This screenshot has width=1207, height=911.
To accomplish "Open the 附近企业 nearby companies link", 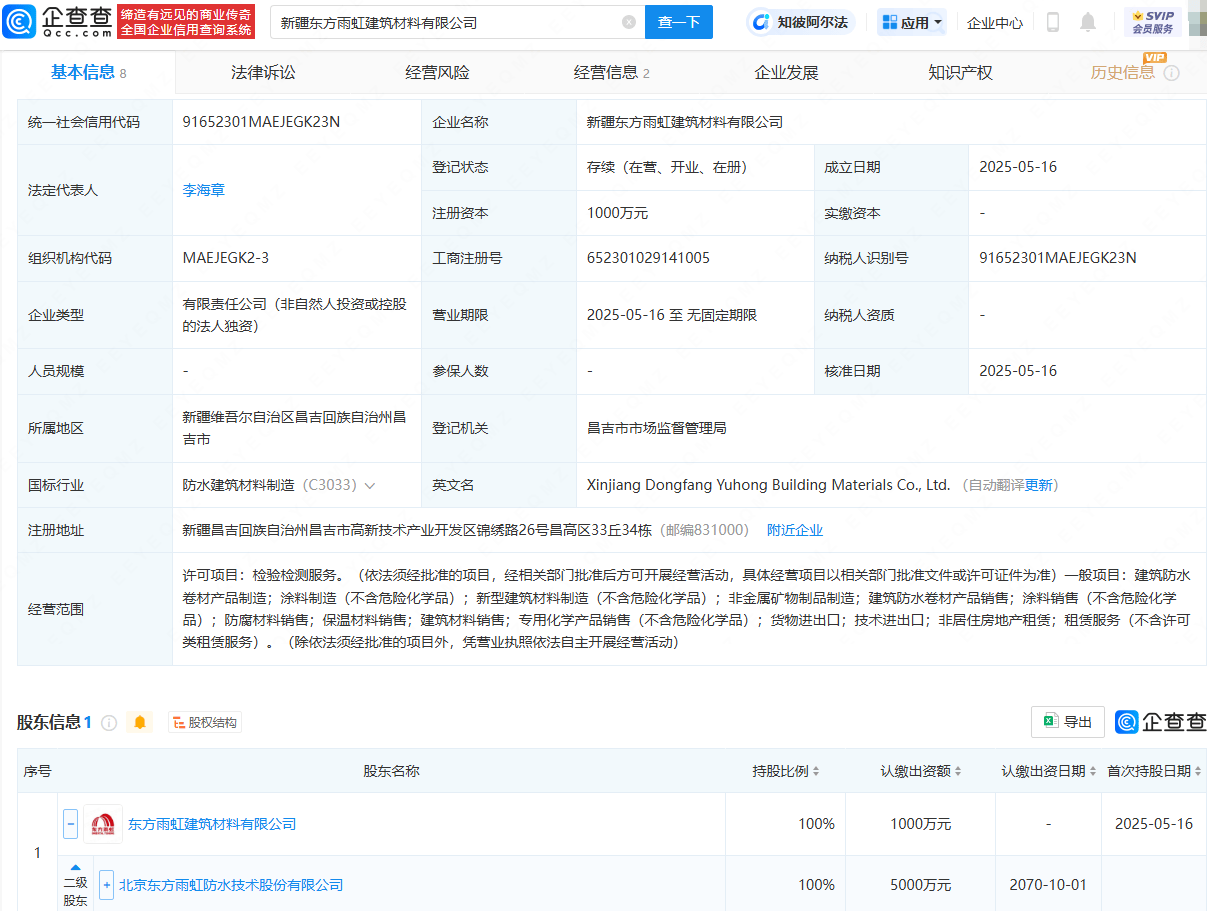I will click(x=795, y=529).
